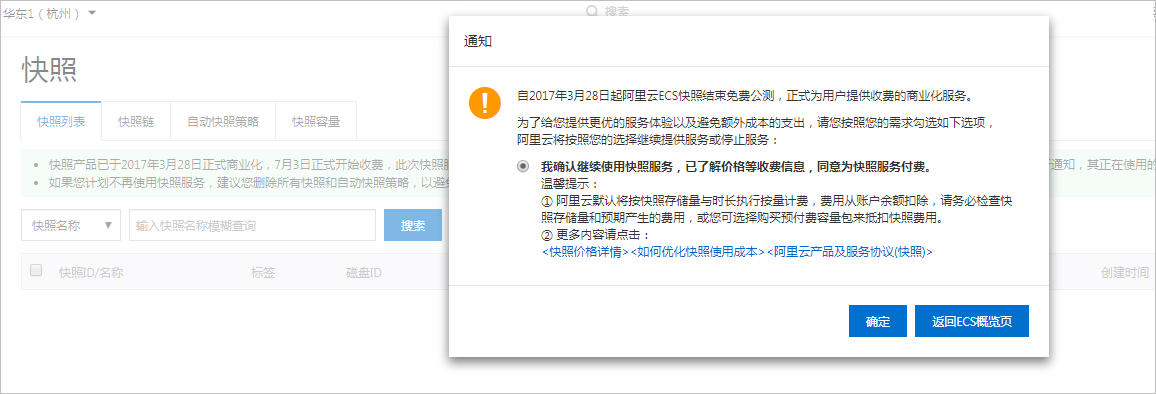Open the 快照容量 tab

[x=316, y=121]
